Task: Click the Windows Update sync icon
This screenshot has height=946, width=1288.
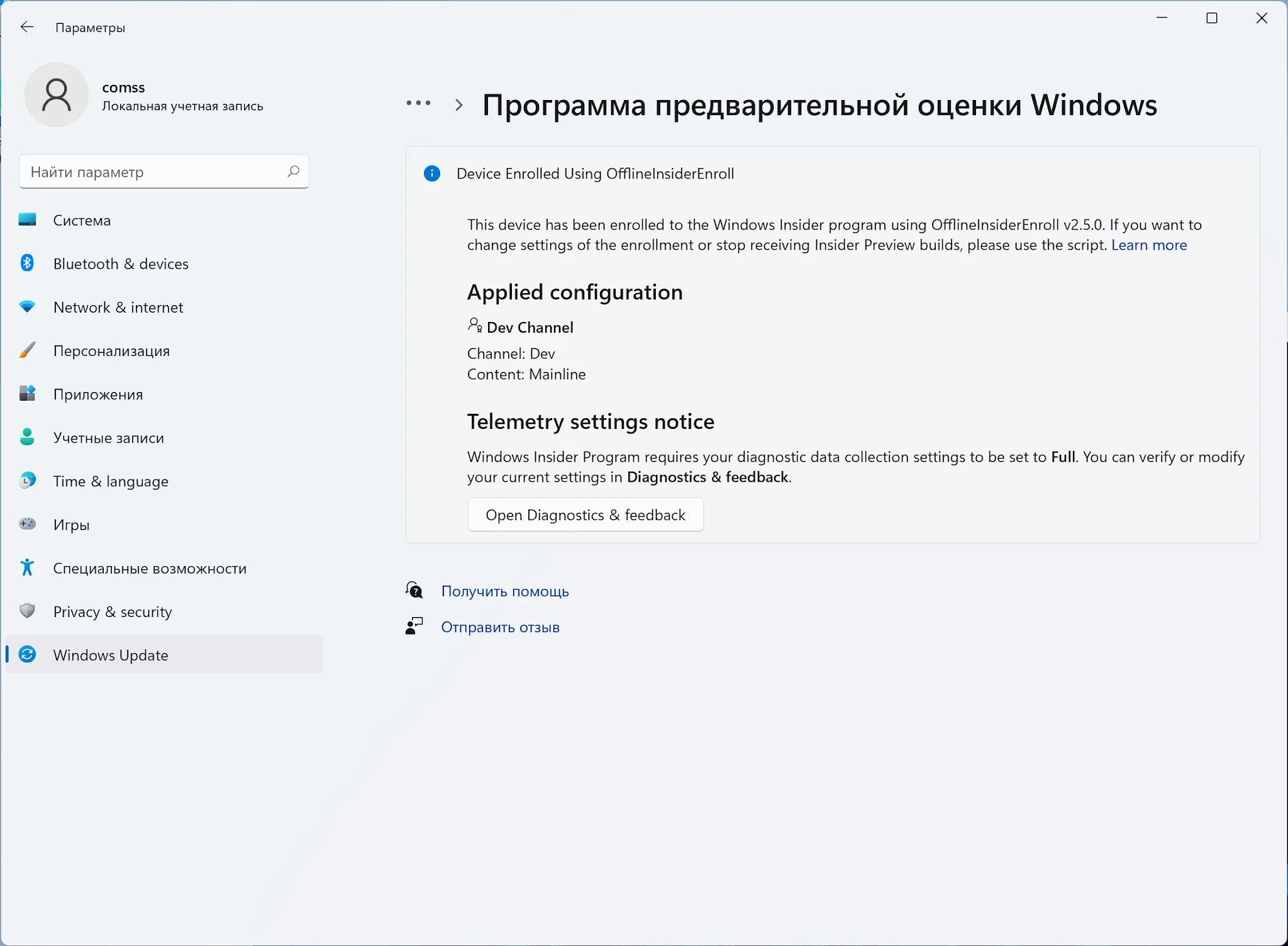Action: 27,654
